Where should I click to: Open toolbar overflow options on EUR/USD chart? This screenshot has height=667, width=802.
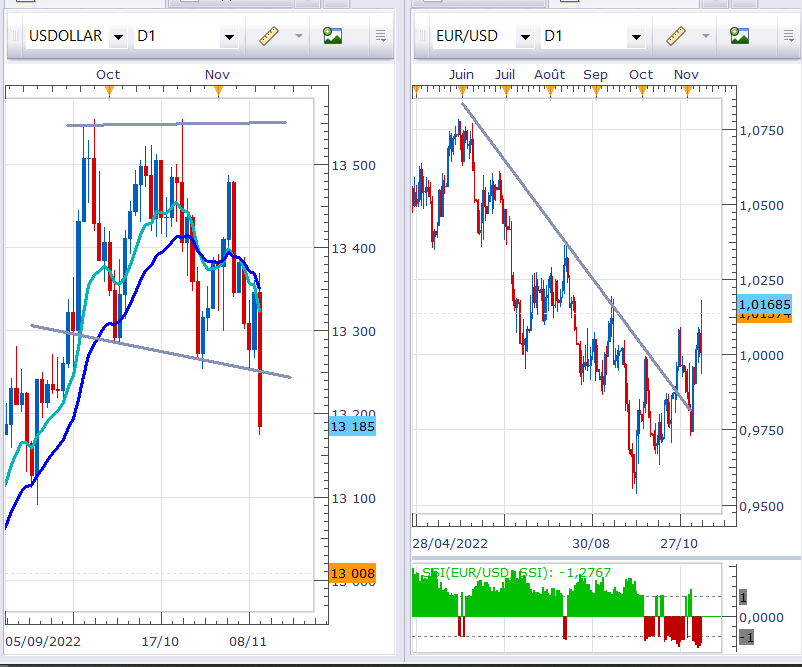788,37
